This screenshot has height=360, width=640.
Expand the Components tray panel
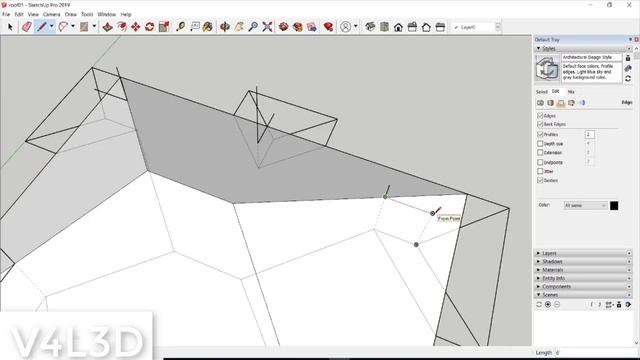pyautogui.click(x=583, y=287)
